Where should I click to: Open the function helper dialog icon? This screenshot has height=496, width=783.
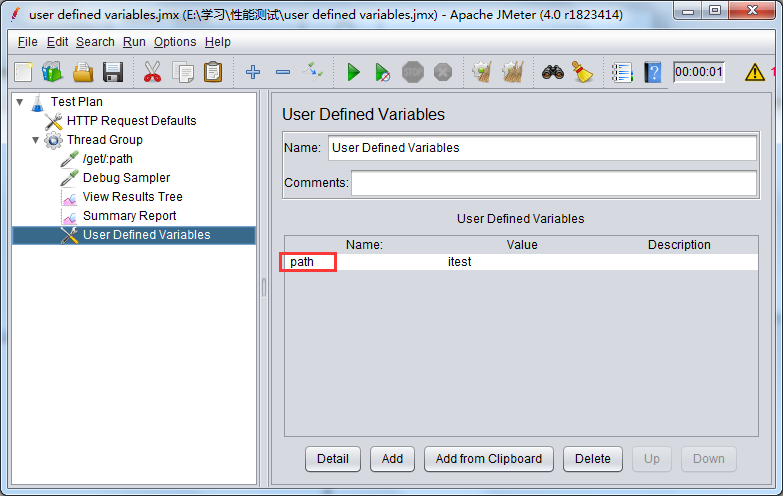tap(622, 72)
